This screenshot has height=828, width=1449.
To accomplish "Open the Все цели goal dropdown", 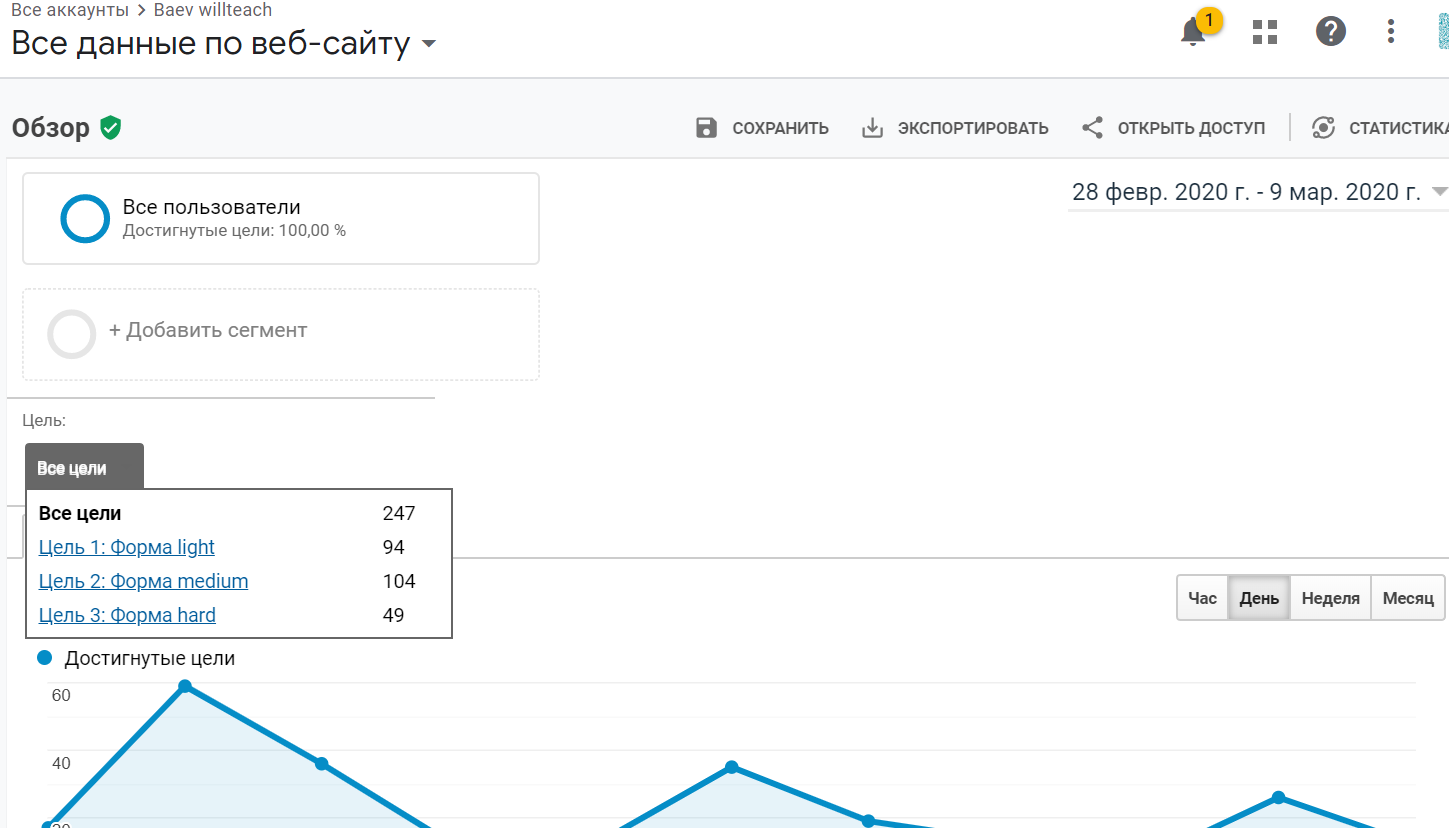I will click(x=84, y=467).
